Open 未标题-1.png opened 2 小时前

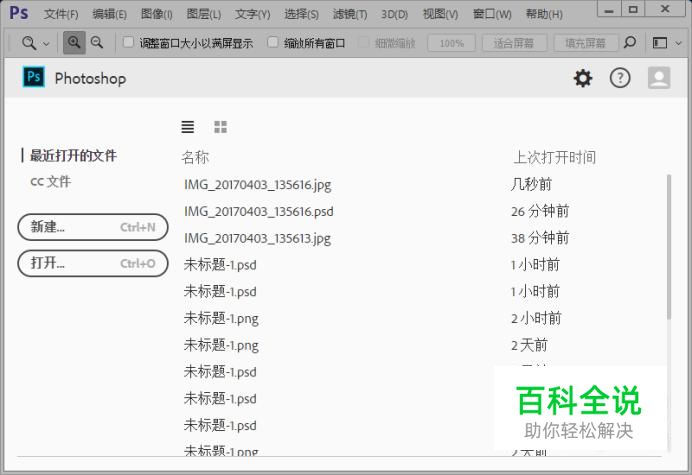point(221,318)
